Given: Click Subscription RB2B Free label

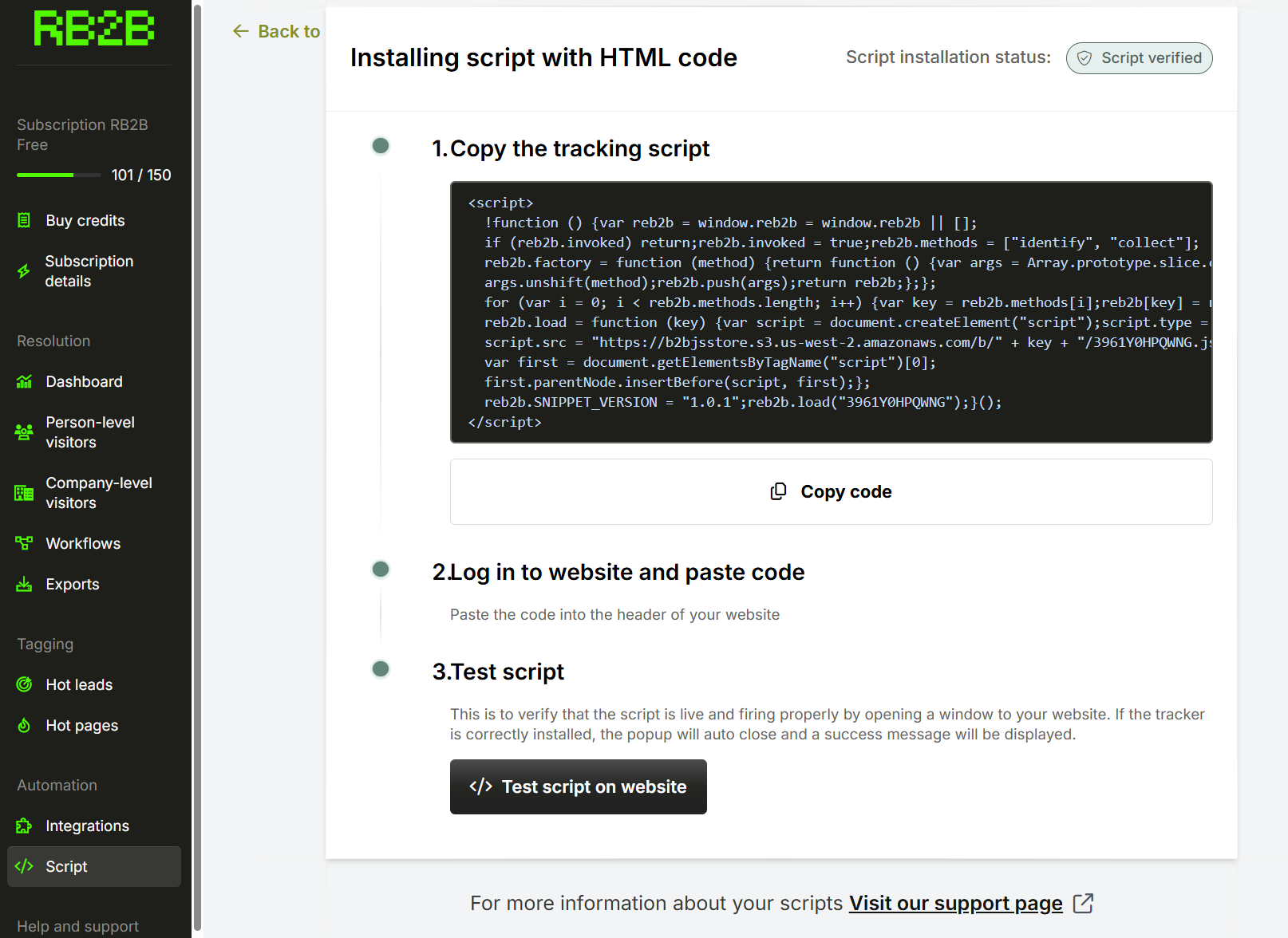Looking at the screenshot, I should pos(82,135).
